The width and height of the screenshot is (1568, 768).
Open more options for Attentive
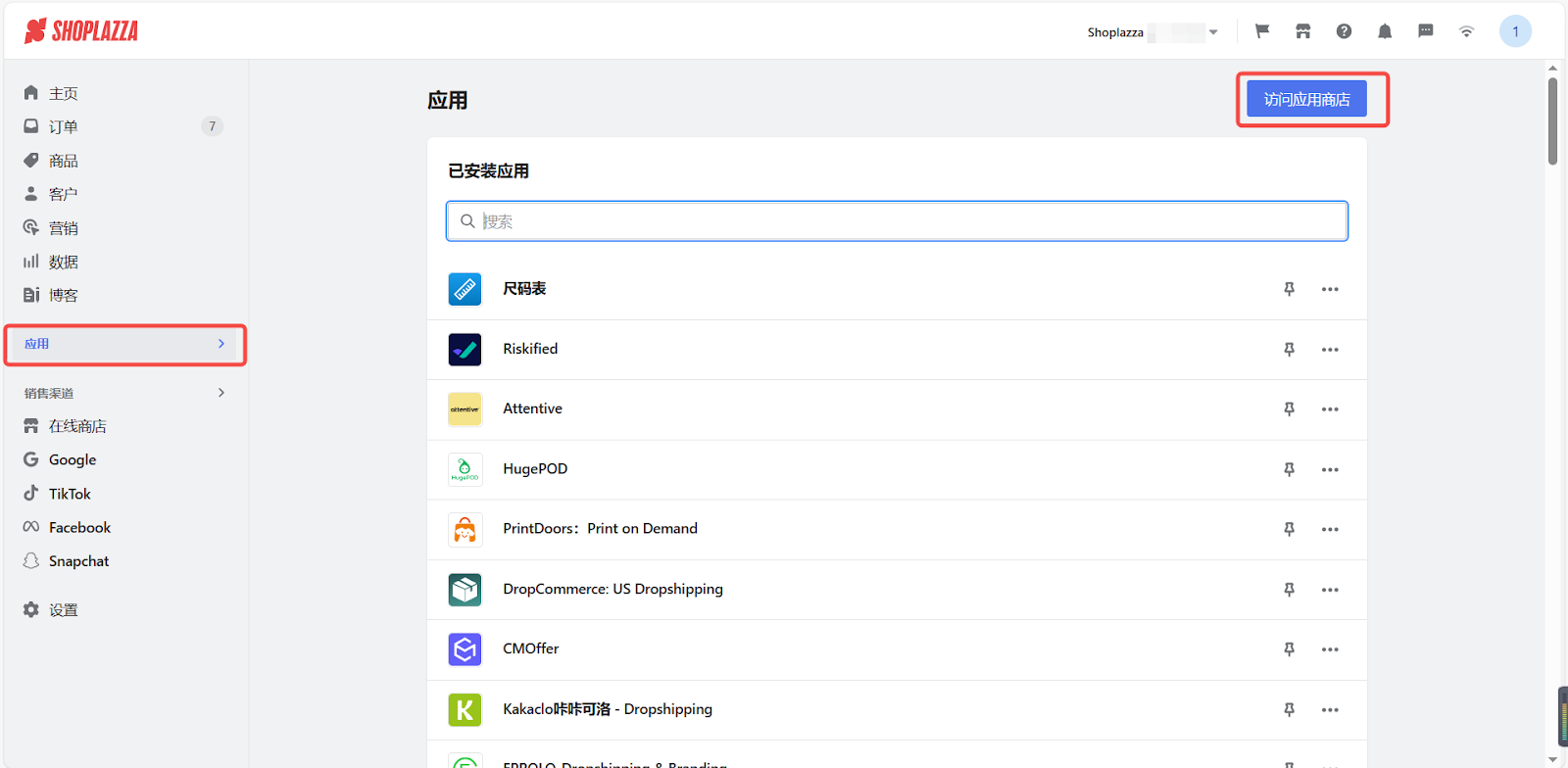coord(1330,409)
